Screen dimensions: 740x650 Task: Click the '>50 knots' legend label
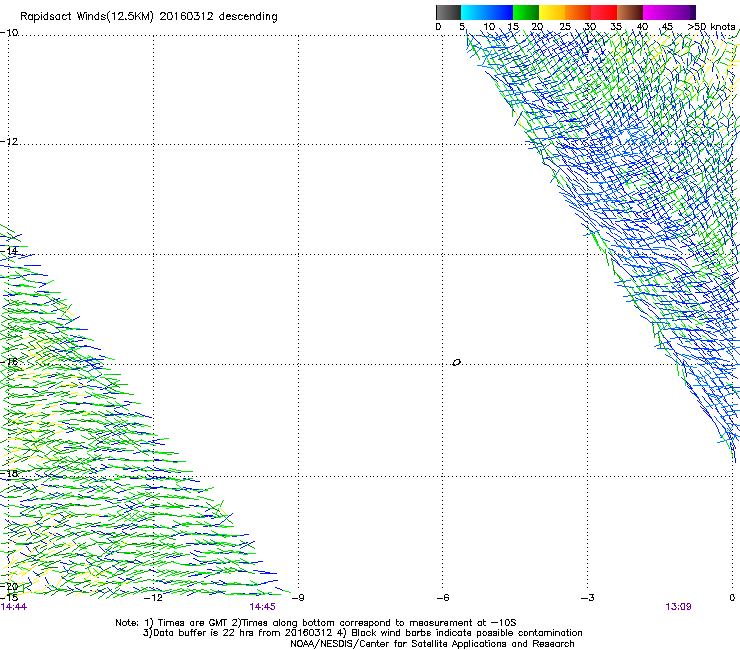tap(711, 27)
